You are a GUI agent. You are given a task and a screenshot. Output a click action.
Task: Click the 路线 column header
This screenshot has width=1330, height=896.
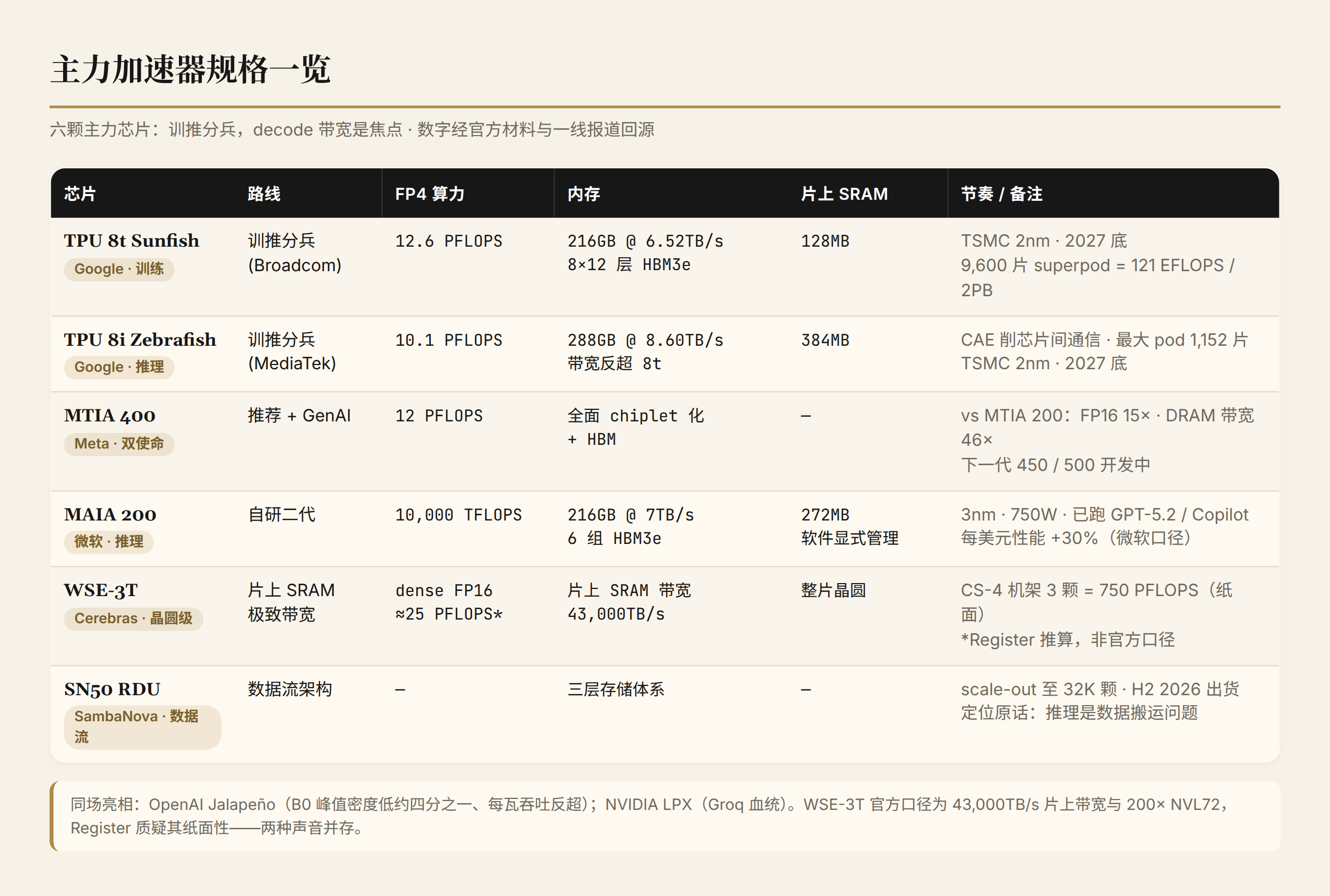(x=264, y=193)
